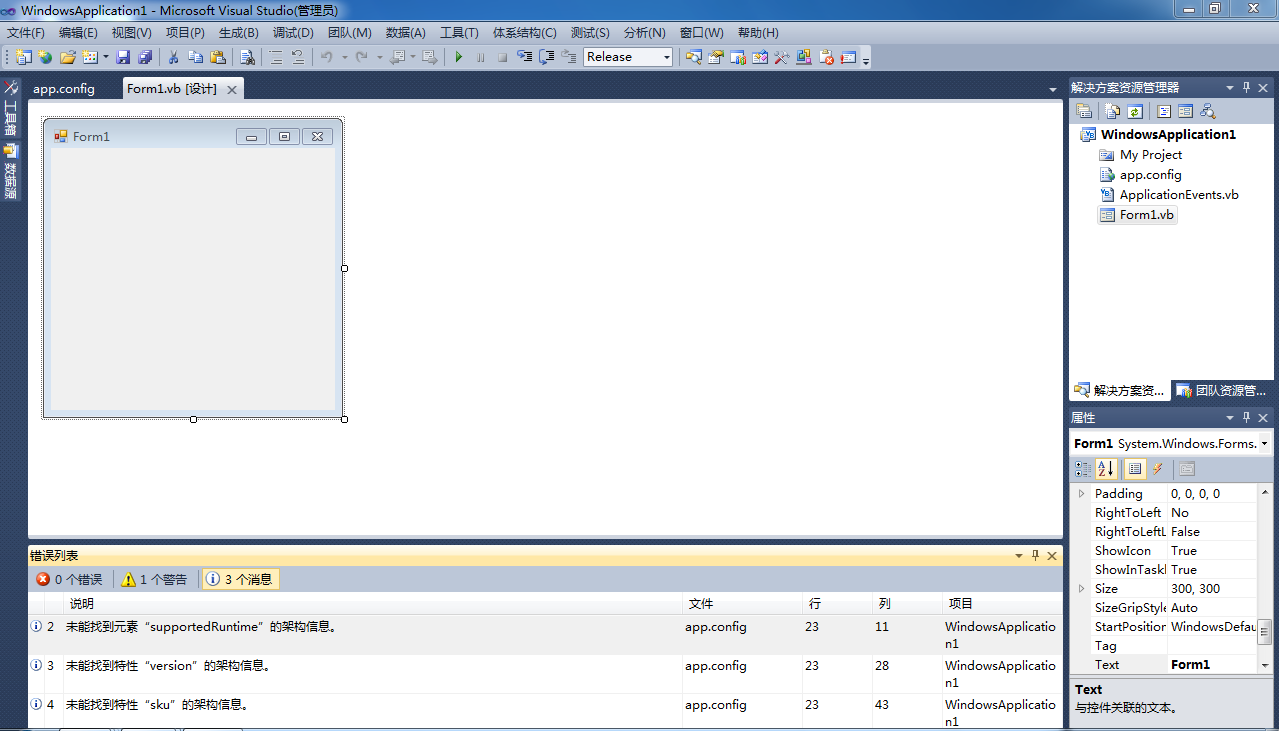
Task: Start debugging with the green play icon
Action: [458, 57]
